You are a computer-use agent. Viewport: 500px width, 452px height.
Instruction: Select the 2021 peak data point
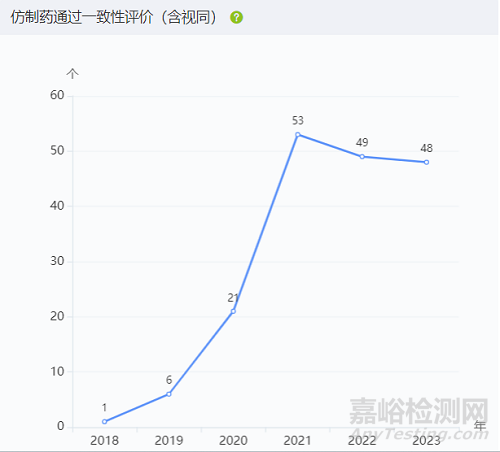pos(298,135)
